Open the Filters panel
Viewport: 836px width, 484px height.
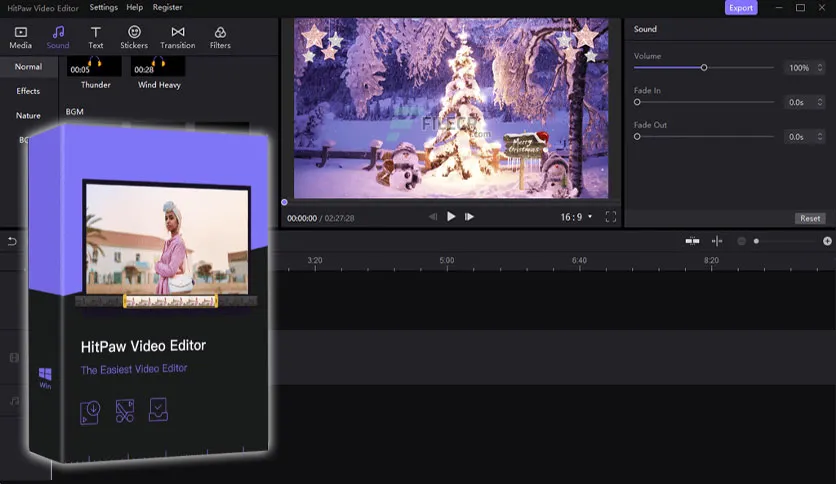coord(220,38)
